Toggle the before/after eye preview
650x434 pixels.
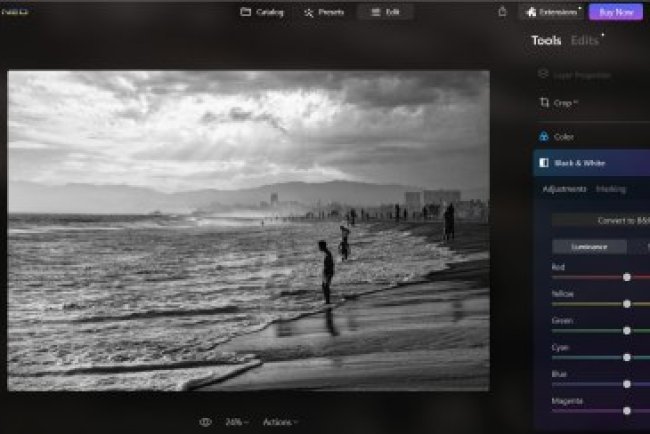point(205,422)
